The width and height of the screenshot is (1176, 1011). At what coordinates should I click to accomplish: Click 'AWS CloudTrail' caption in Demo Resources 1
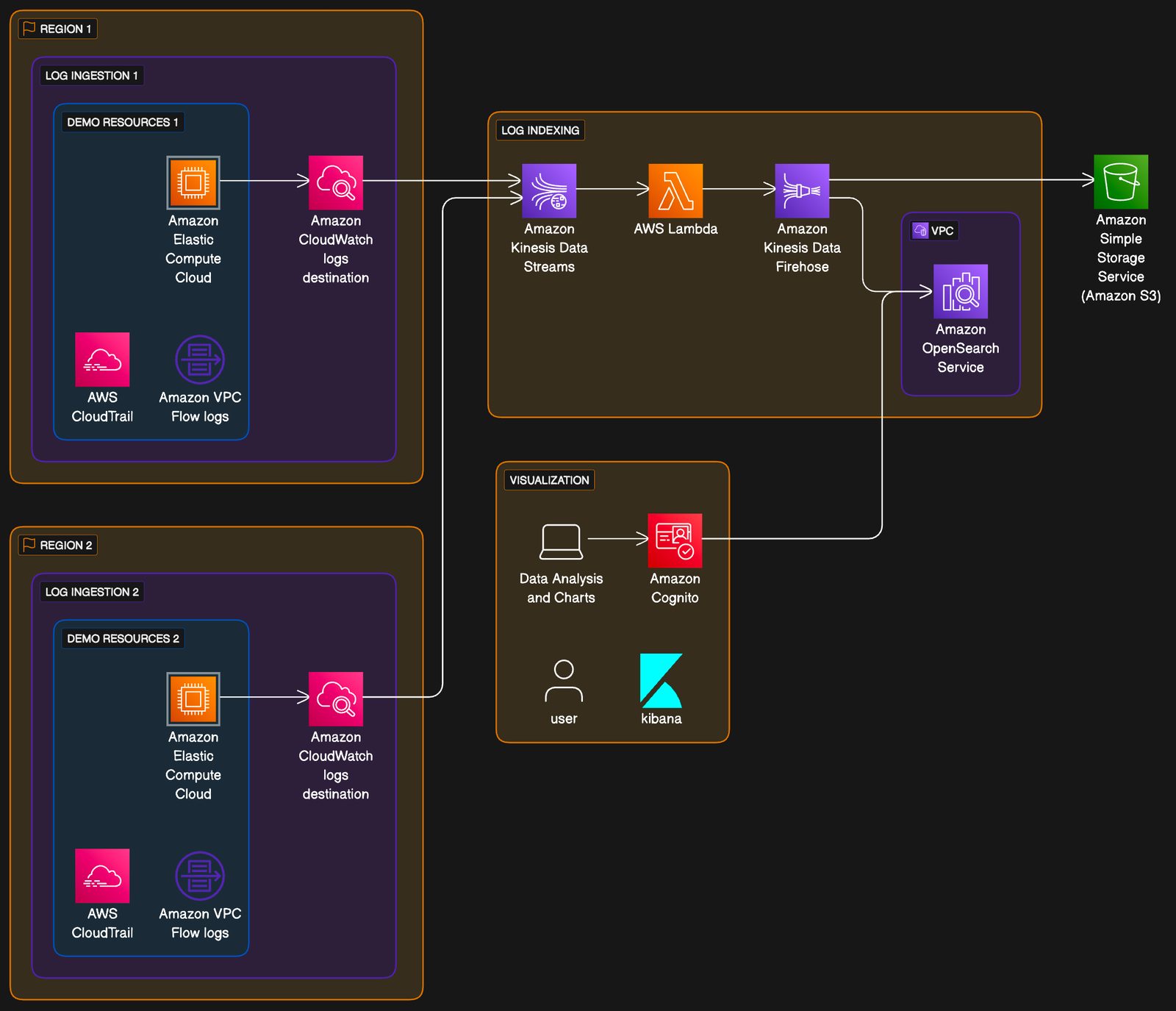coord(102,407)
